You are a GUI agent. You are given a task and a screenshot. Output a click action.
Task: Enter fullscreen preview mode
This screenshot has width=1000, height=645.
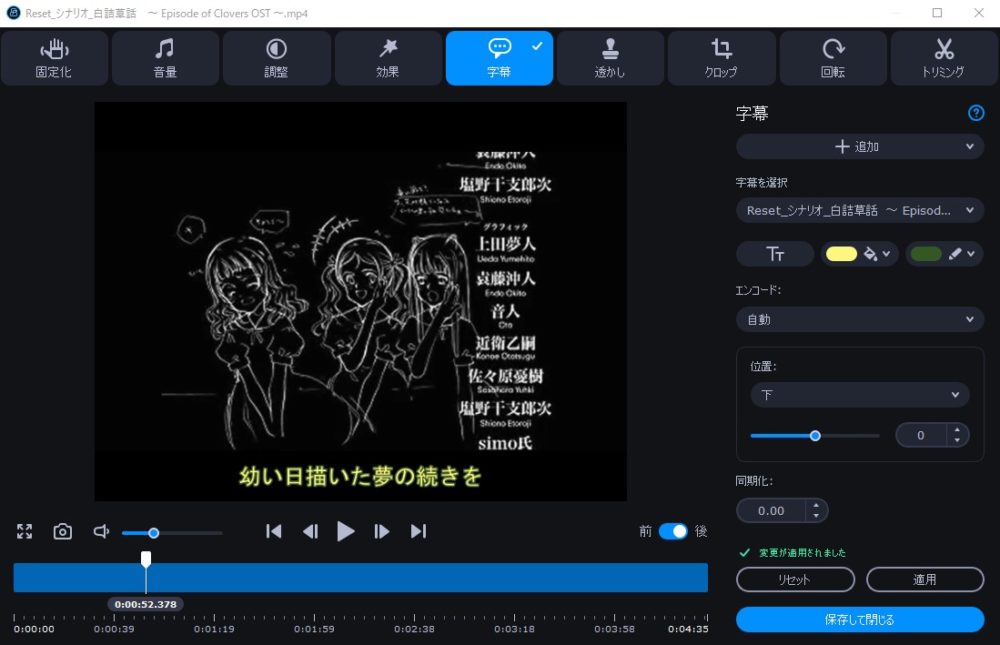click(x=24, y=531)
